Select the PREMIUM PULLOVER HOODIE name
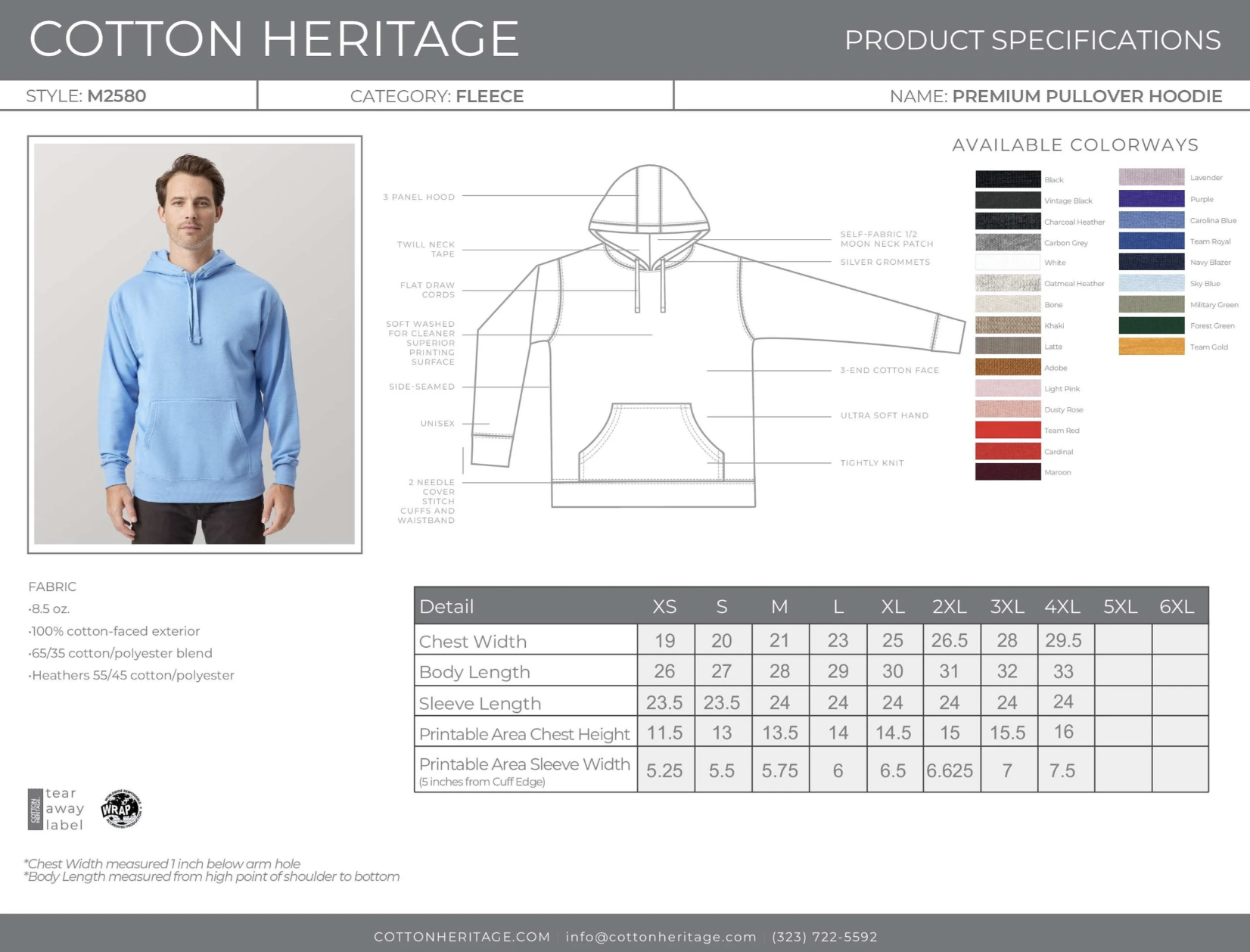This screenshot has width=1250, height=952. (x=1087, y=96)
